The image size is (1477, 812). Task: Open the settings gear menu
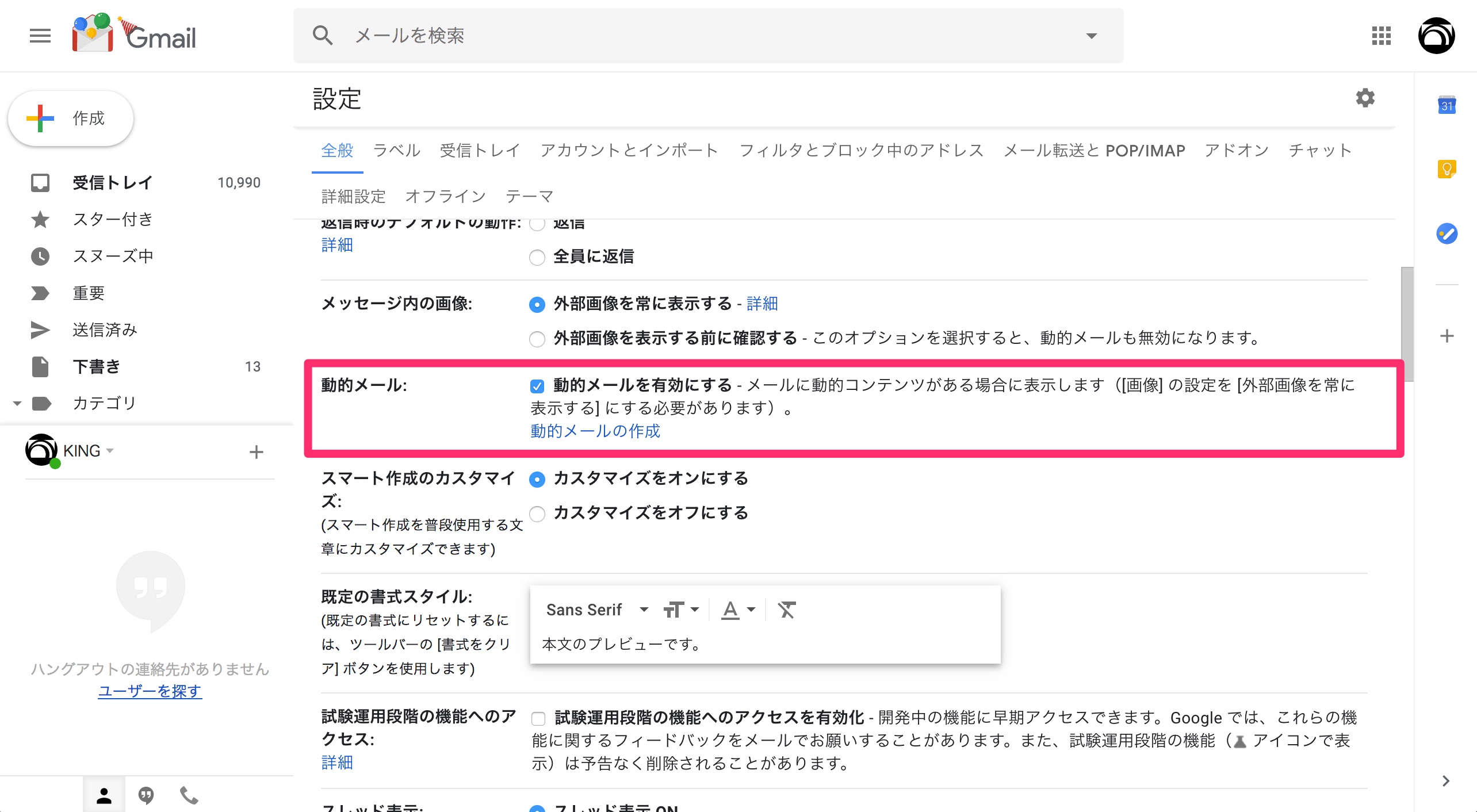pos(1366,98)
